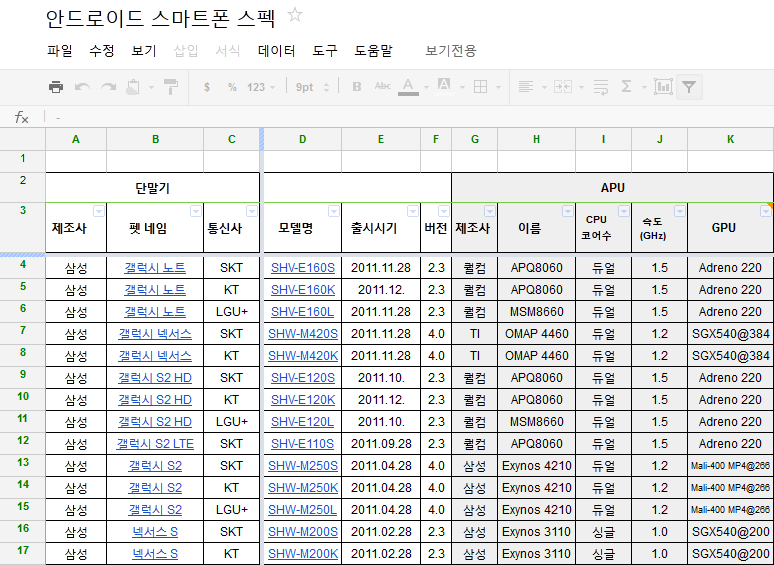
Task: Click the currency format dollar icon
Action: (206, 87)
